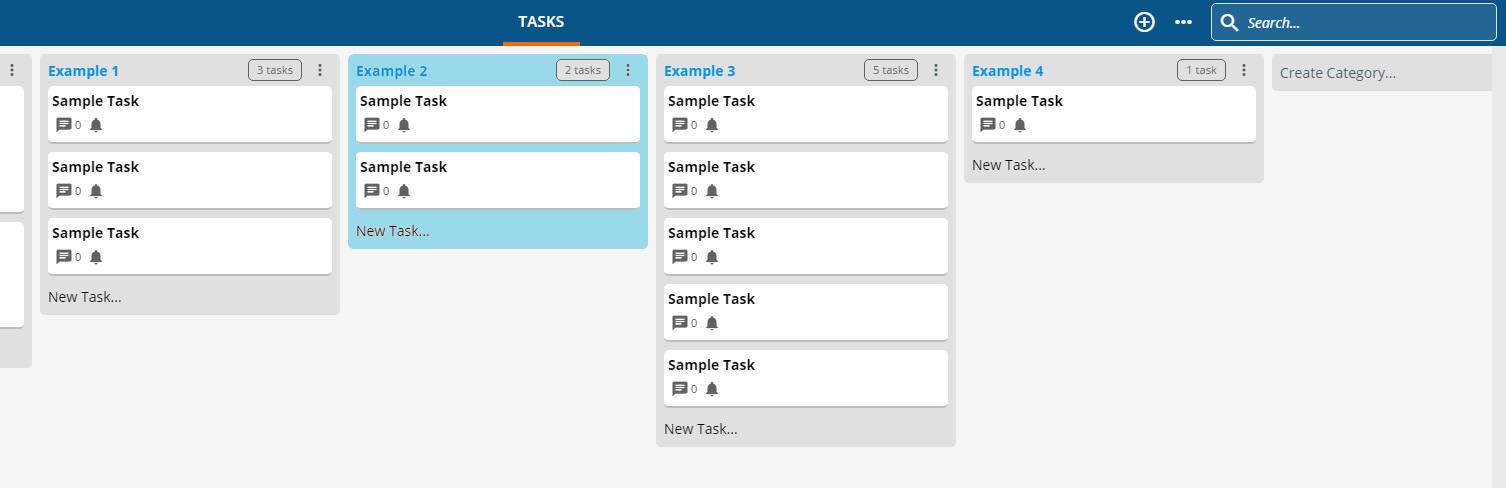This screenshot has width=1506, height=488.
Task: Click New Task in Example 4 column
Action: point(1009,165)
